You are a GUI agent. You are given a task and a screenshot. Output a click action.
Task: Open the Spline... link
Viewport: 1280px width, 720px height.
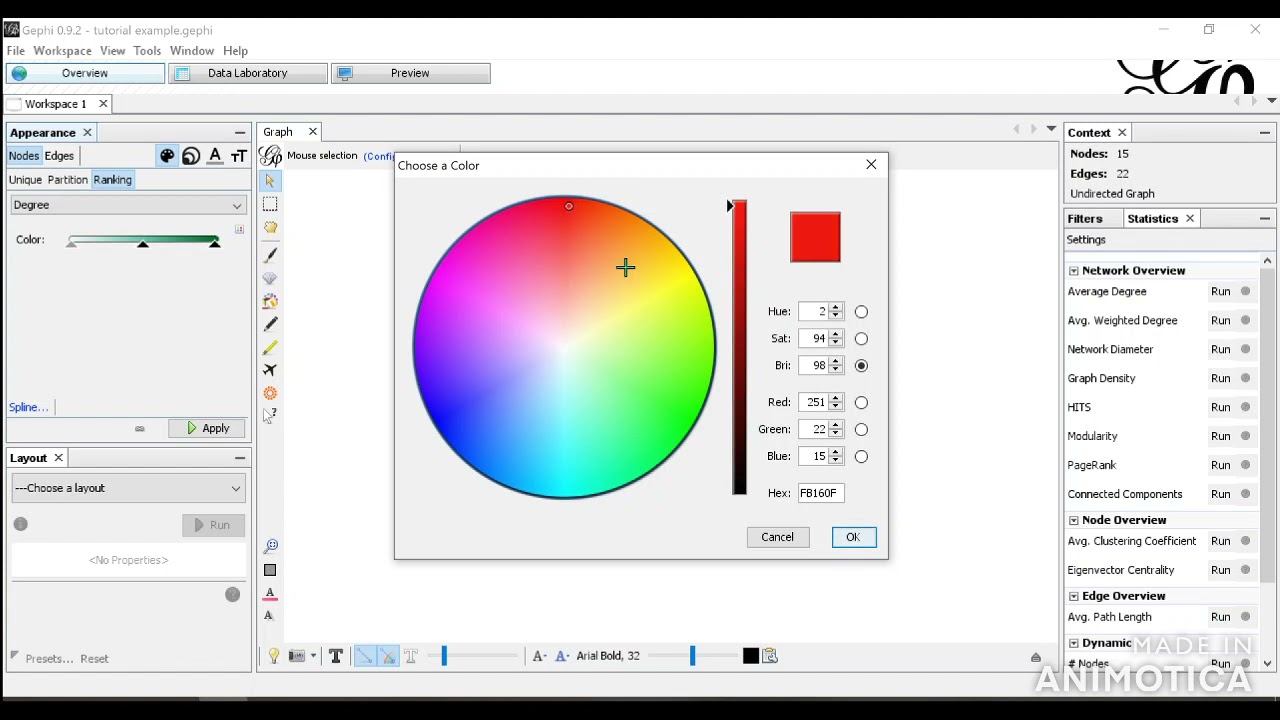(x=28, y=408)
